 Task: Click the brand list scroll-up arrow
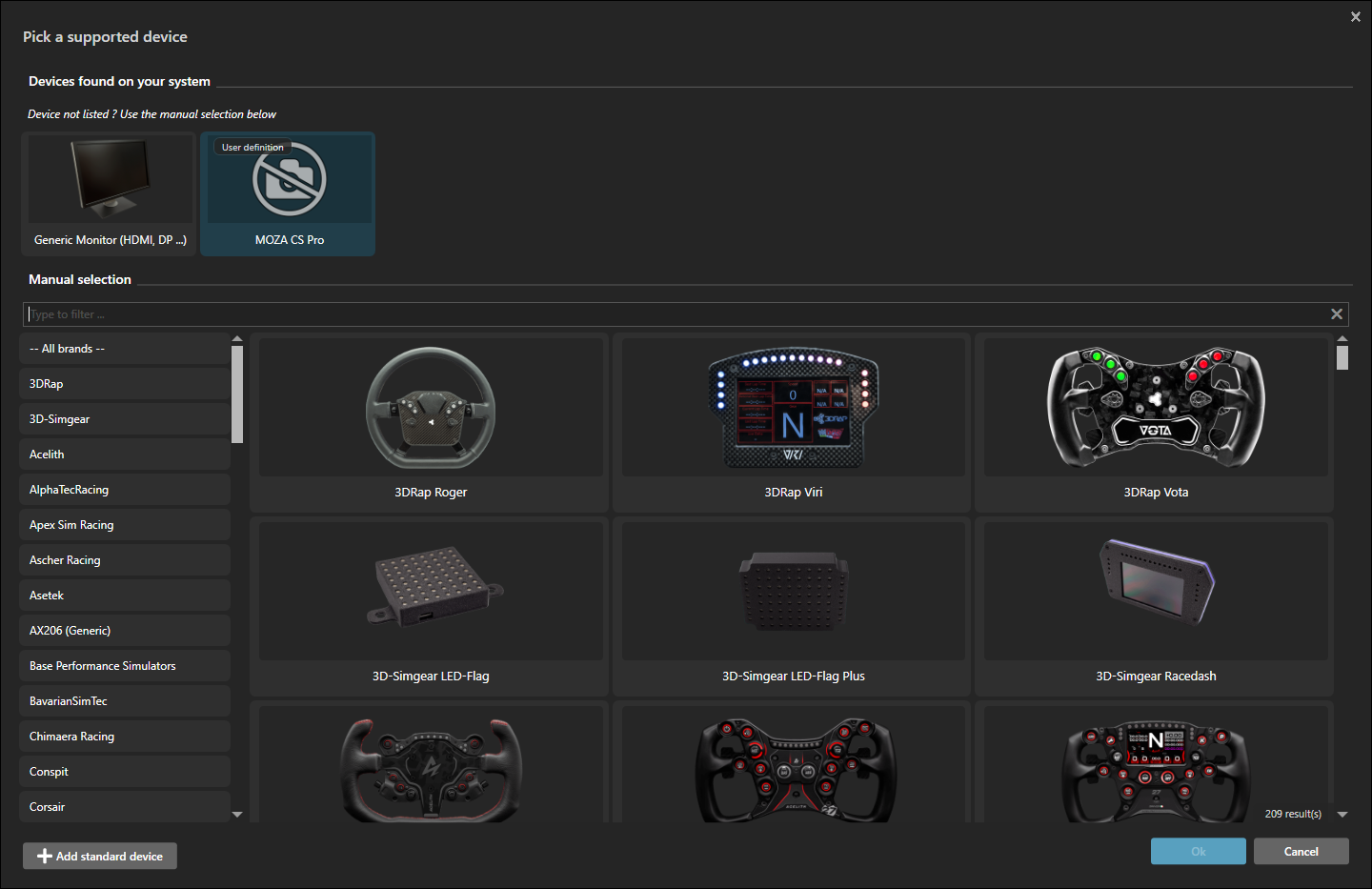237,338
